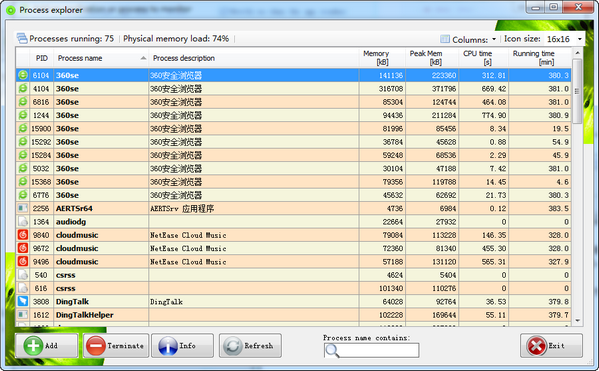Open the Columns dropdown
The width and height of the screenshot is (599, 371).
point(468,39)
